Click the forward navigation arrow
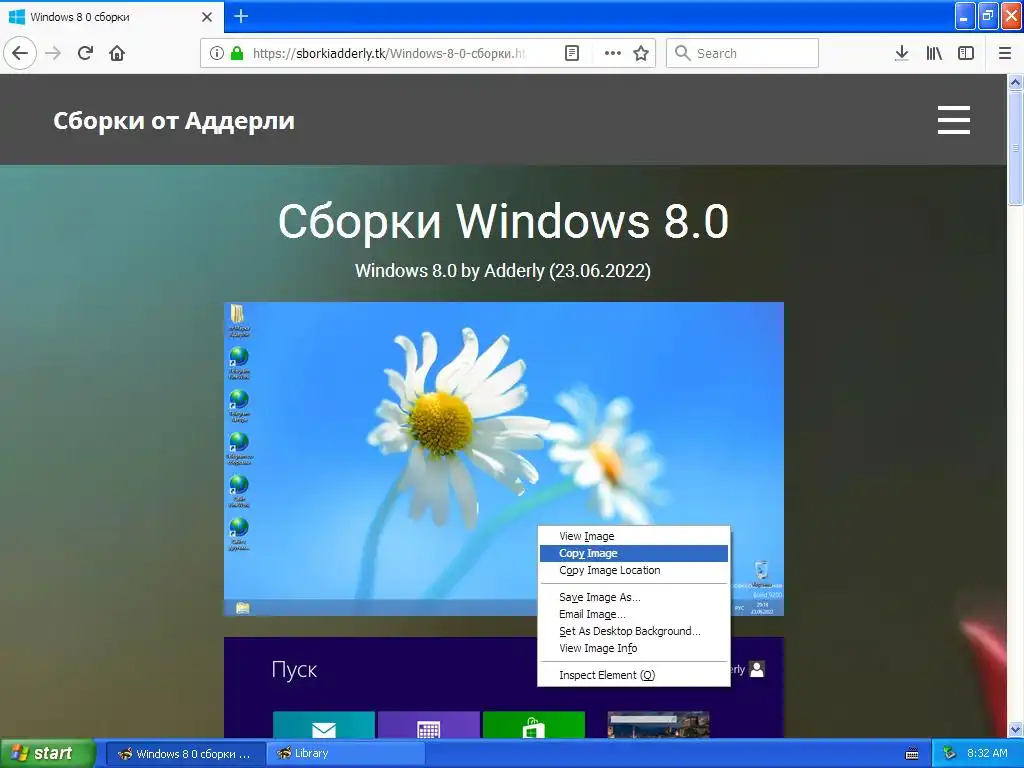This screenshot has width=1024, height=768. 54,53
